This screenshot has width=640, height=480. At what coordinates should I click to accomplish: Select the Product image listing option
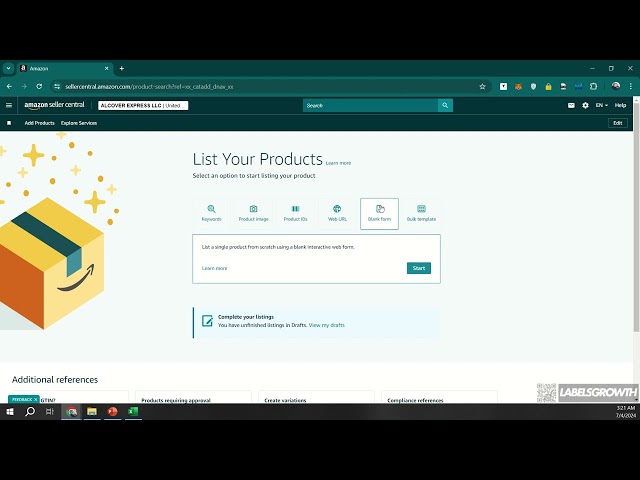[x=253, y=213]
